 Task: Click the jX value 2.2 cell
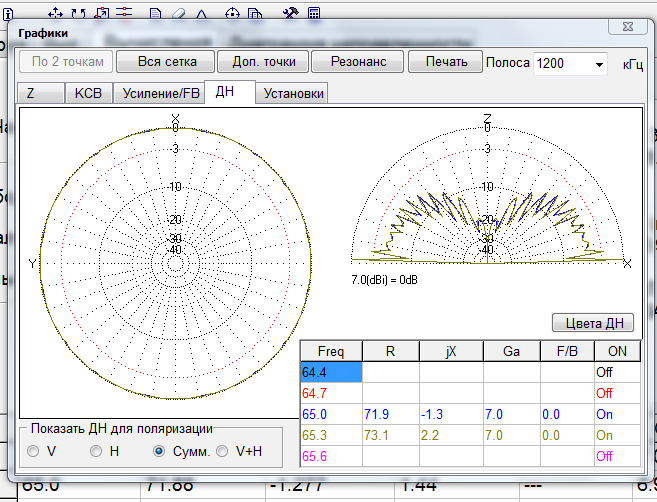(451, 435)
